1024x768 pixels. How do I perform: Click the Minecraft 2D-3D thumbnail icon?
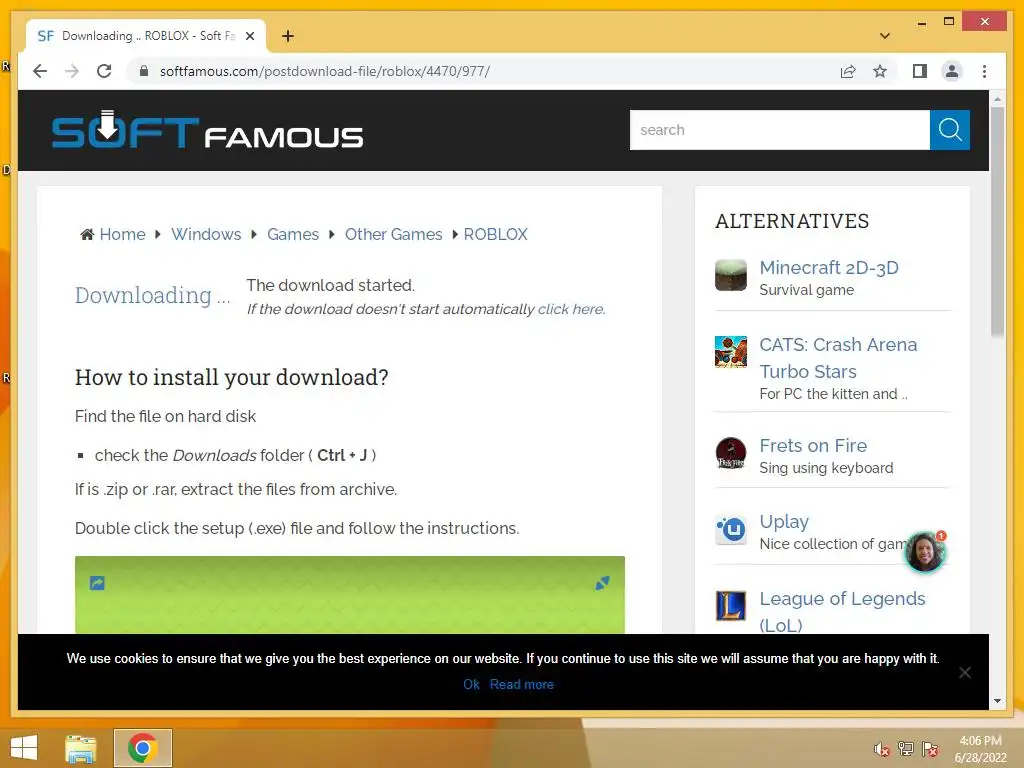pos(731,275)
